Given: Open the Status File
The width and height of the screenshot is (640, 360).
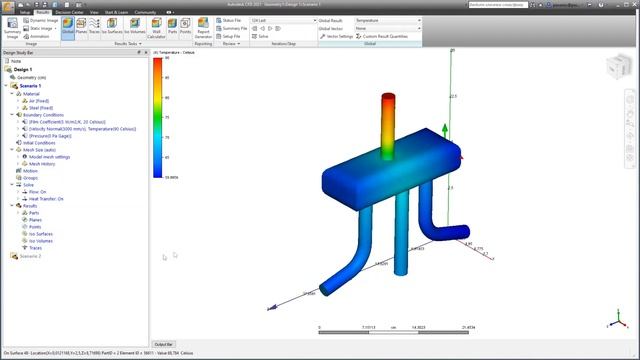Looking at the screenshot, I should pos(229,20).
